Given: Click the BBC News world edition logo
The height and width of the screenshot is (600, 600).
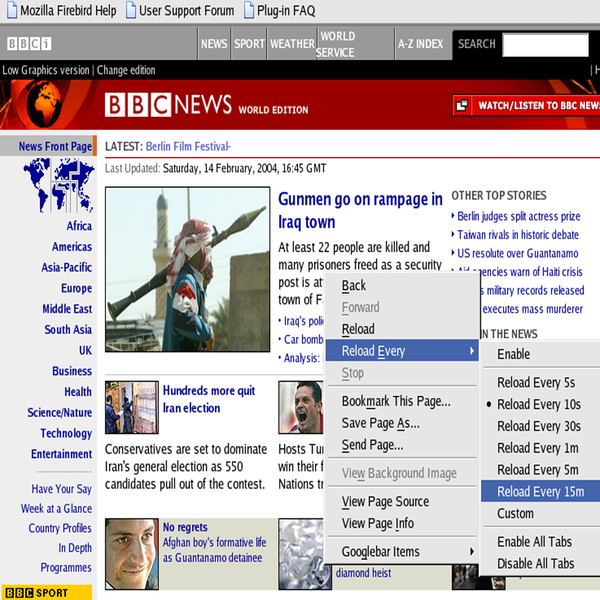Looking at the screenshot, I should point(207,105).
